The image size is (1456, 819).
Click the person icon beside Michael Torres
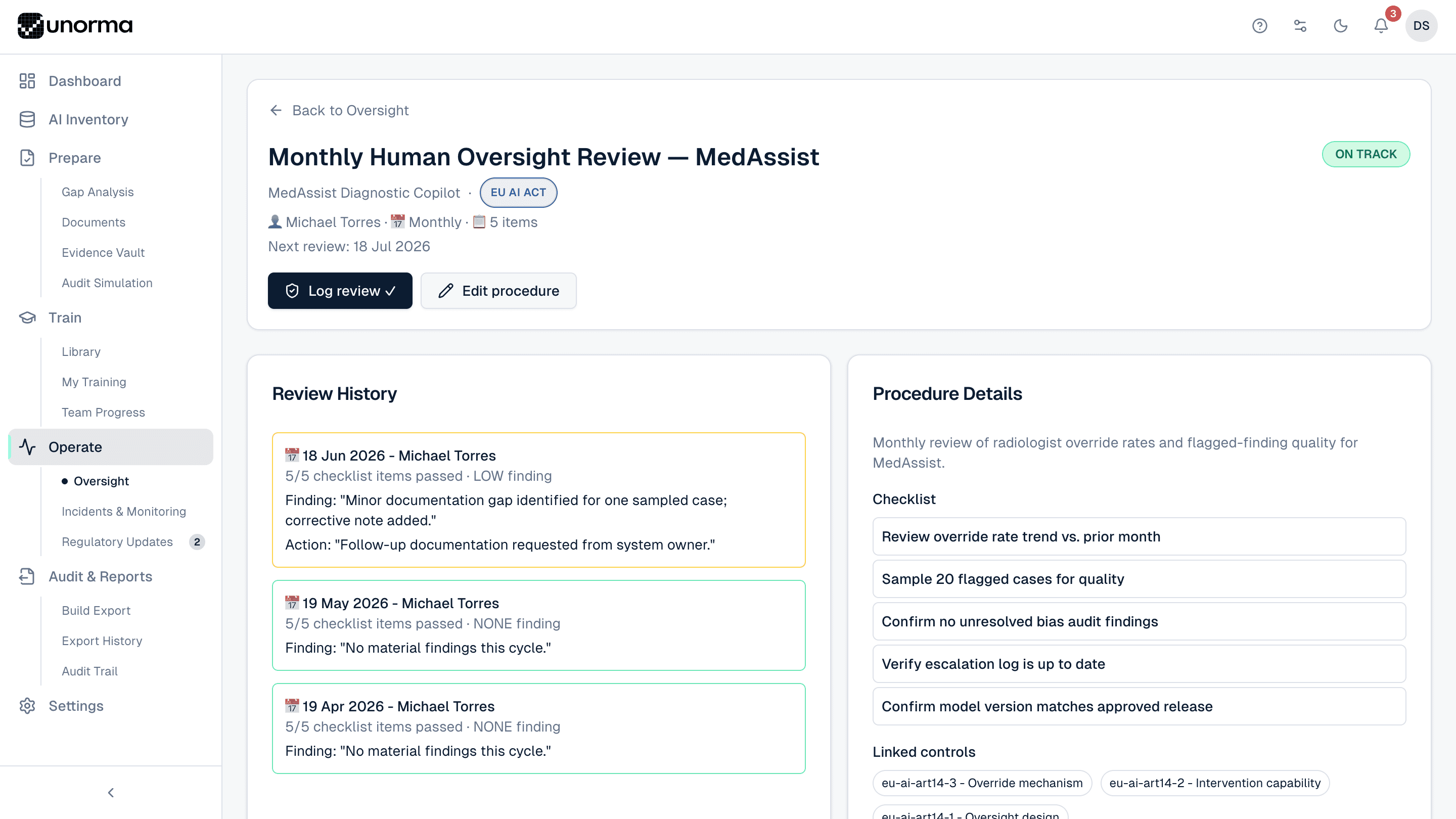275,221
